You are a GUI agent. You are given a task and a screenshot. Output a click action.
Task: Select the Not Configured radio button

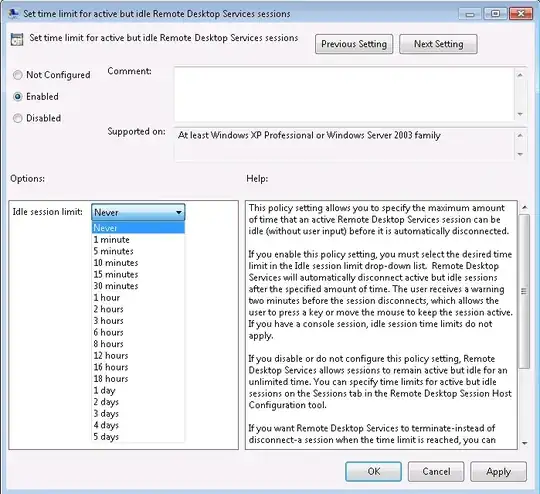tap(18, 75)
